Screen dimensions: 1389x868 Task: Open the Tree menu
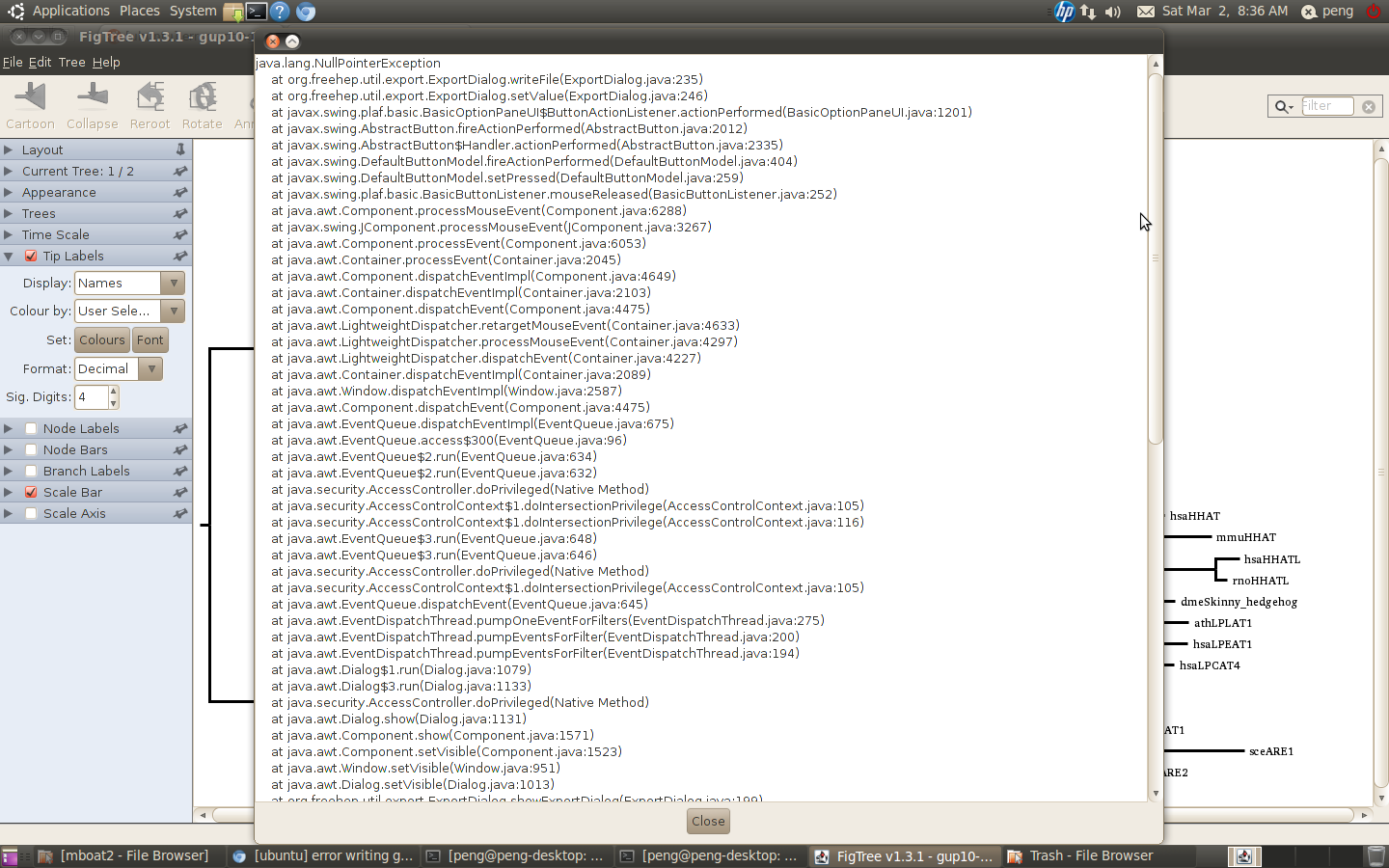(71, 63)
